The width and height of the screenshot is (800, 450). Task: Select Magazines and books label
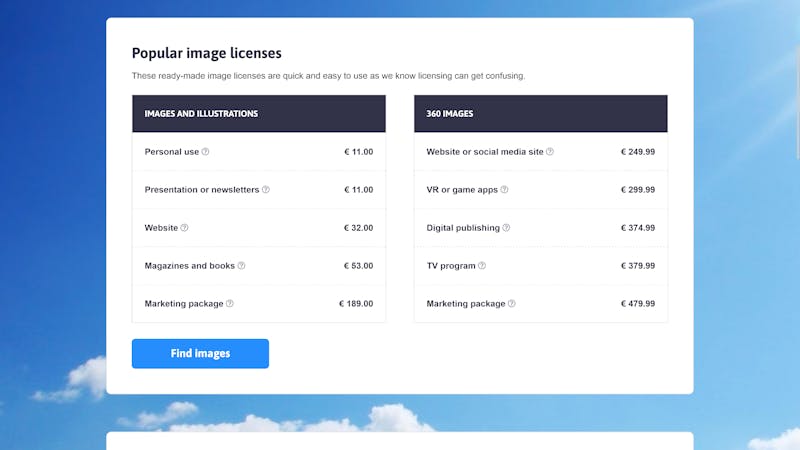tap(189, 265)
